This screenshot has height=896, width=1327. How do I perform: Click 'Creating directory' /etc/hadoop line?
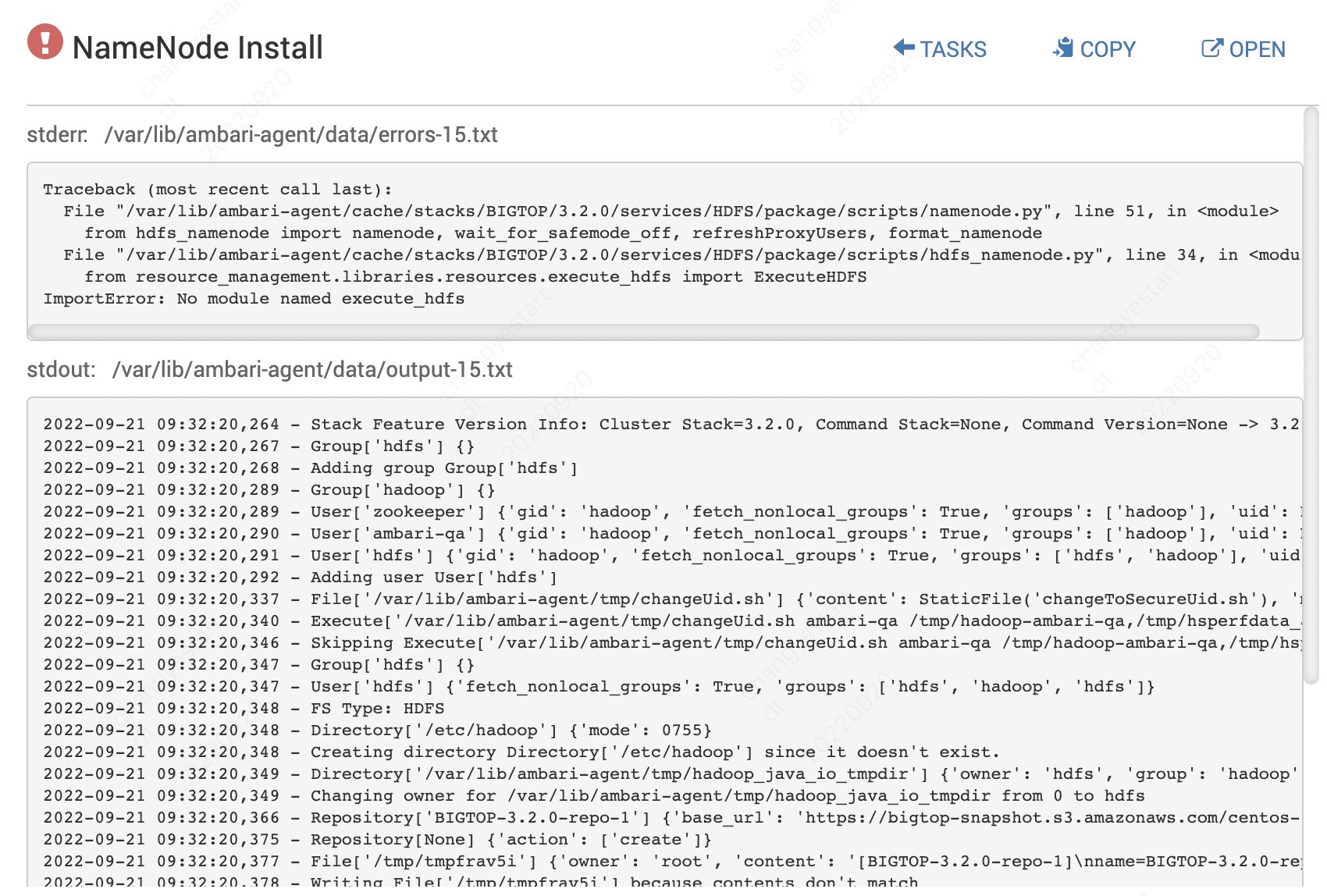point(521,752)
